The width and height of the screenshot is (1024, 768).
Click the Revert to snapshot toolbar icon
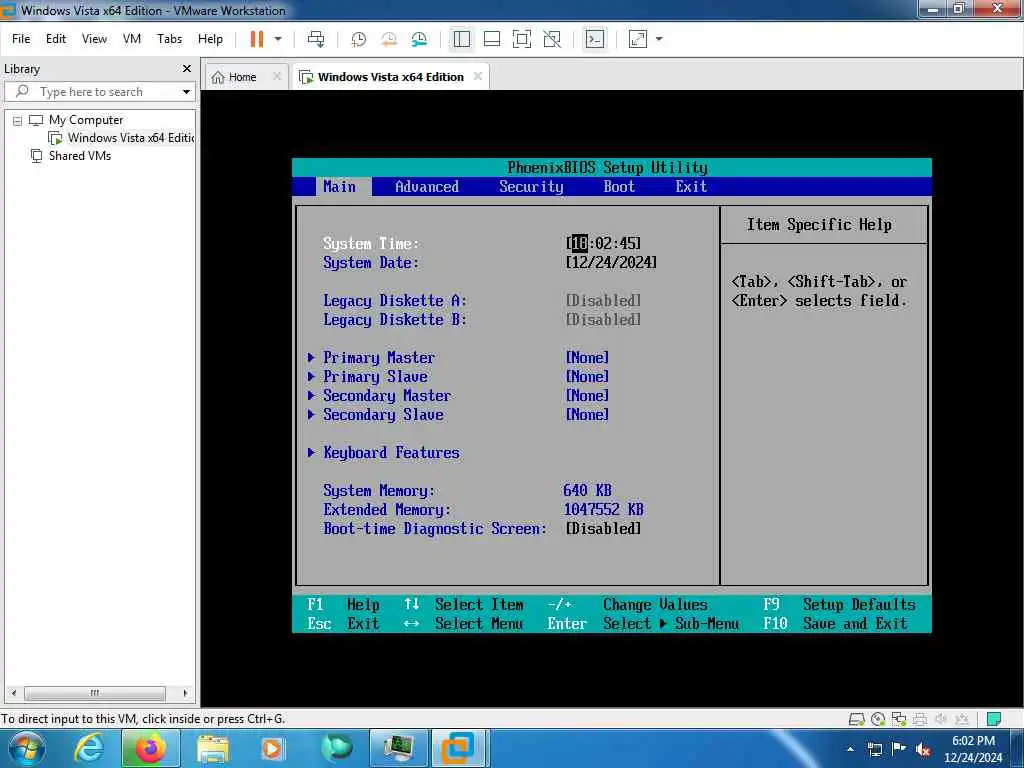click(389, 39)
